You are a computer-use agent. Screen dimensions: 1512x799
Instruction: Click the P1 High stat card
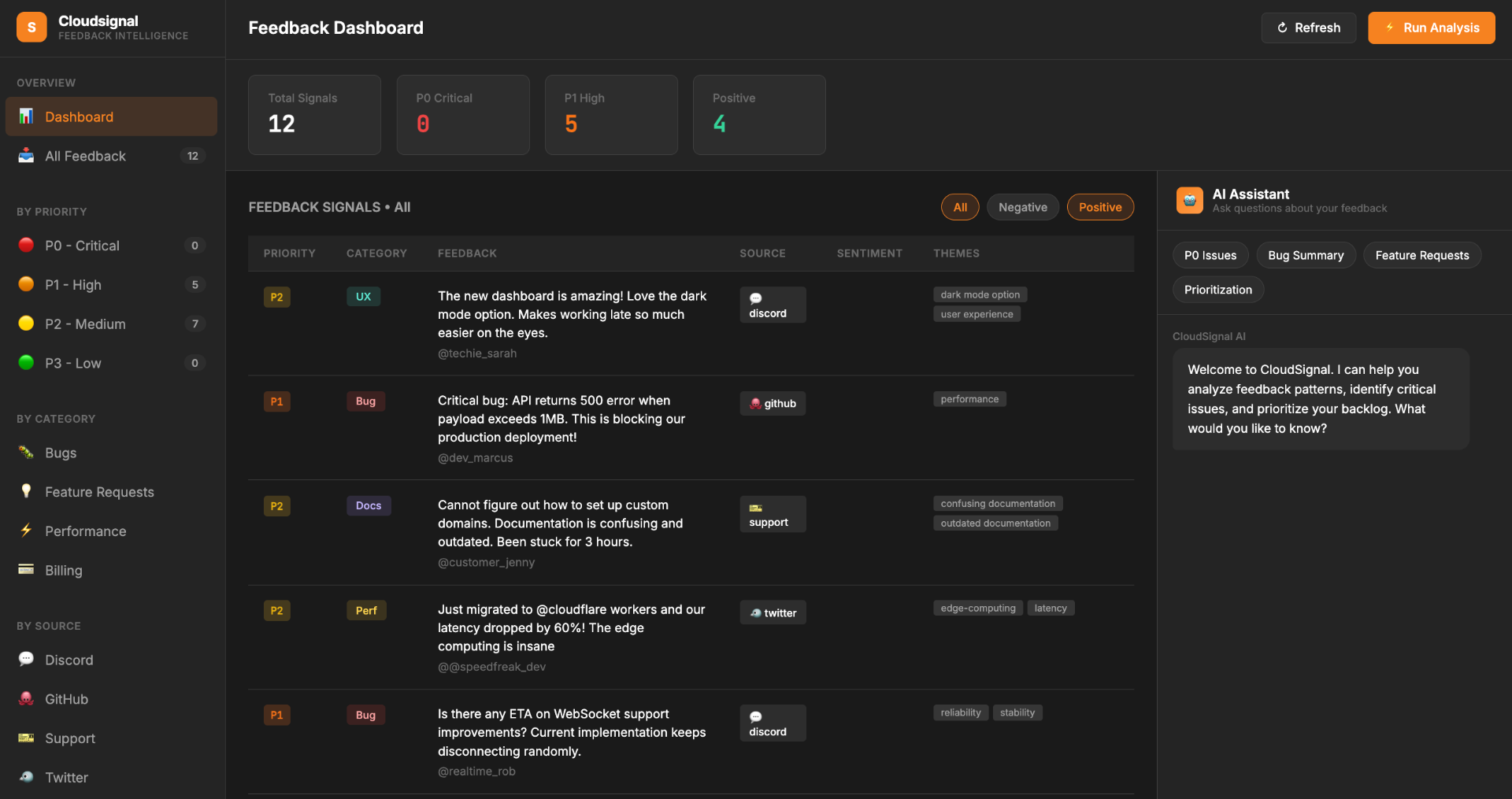coord(611,115)
